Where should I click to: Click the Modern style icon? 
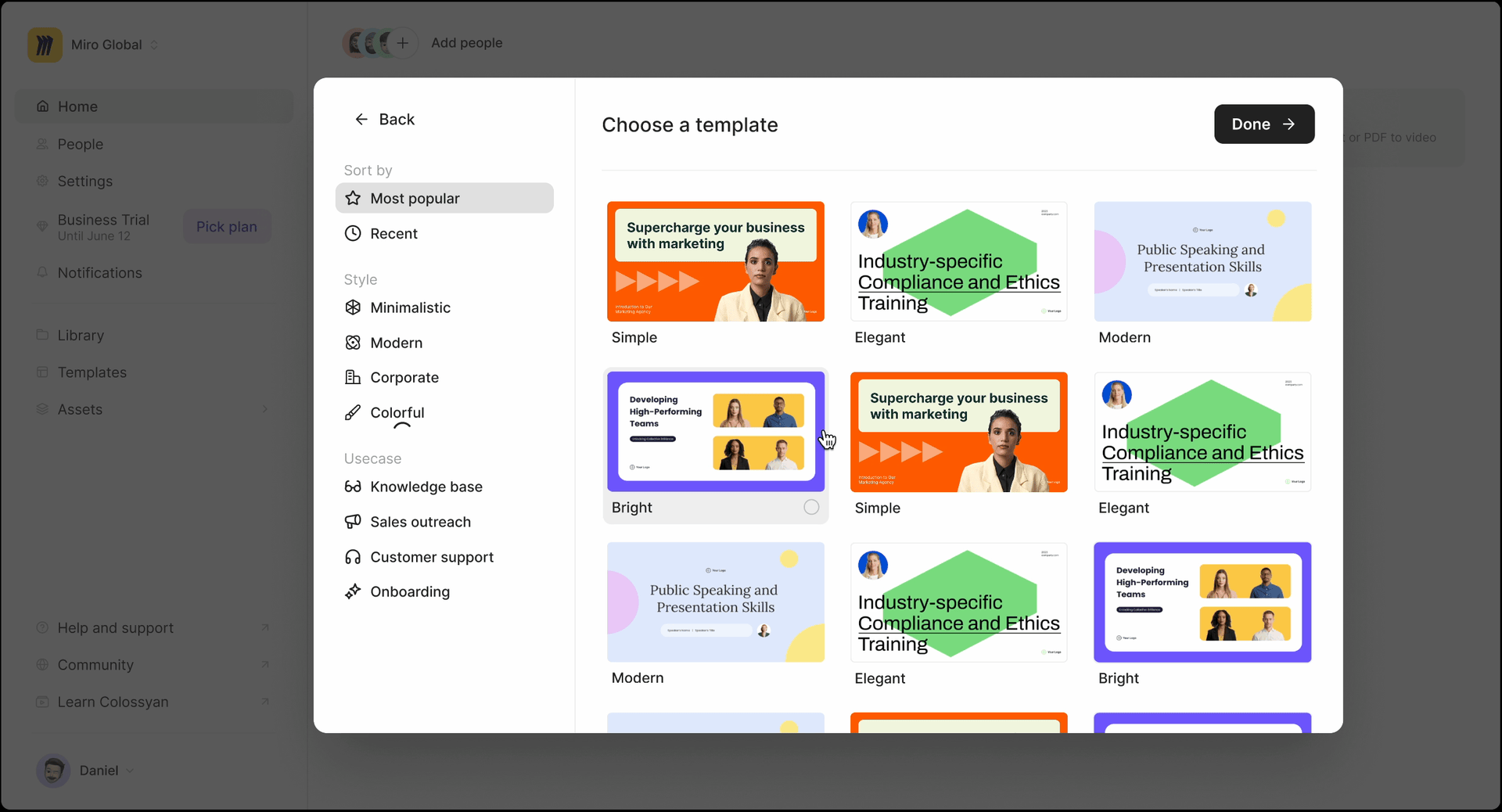(x=353, y=343)
